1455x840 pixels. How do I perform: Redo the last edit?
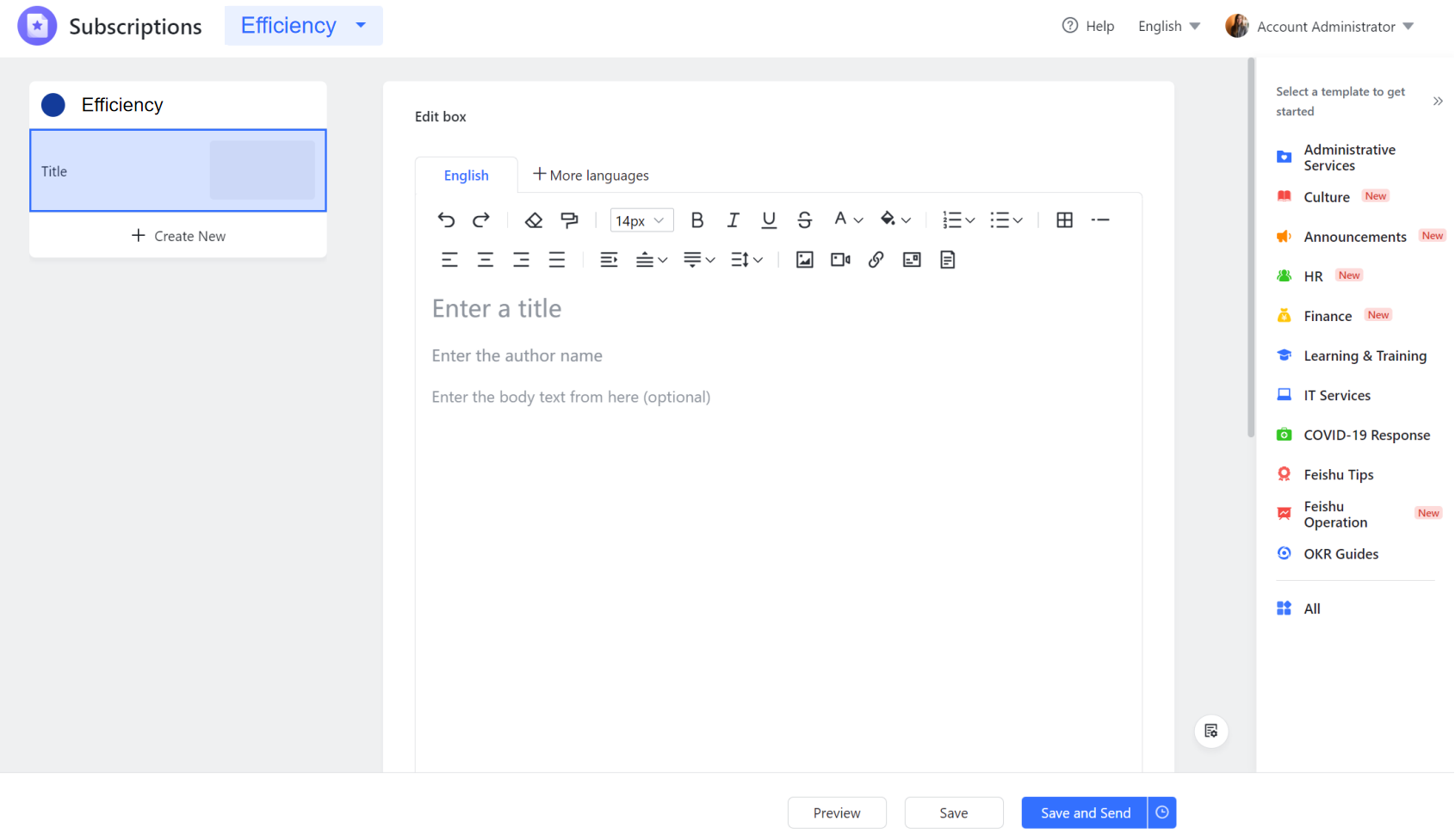[x=481, y=219]
